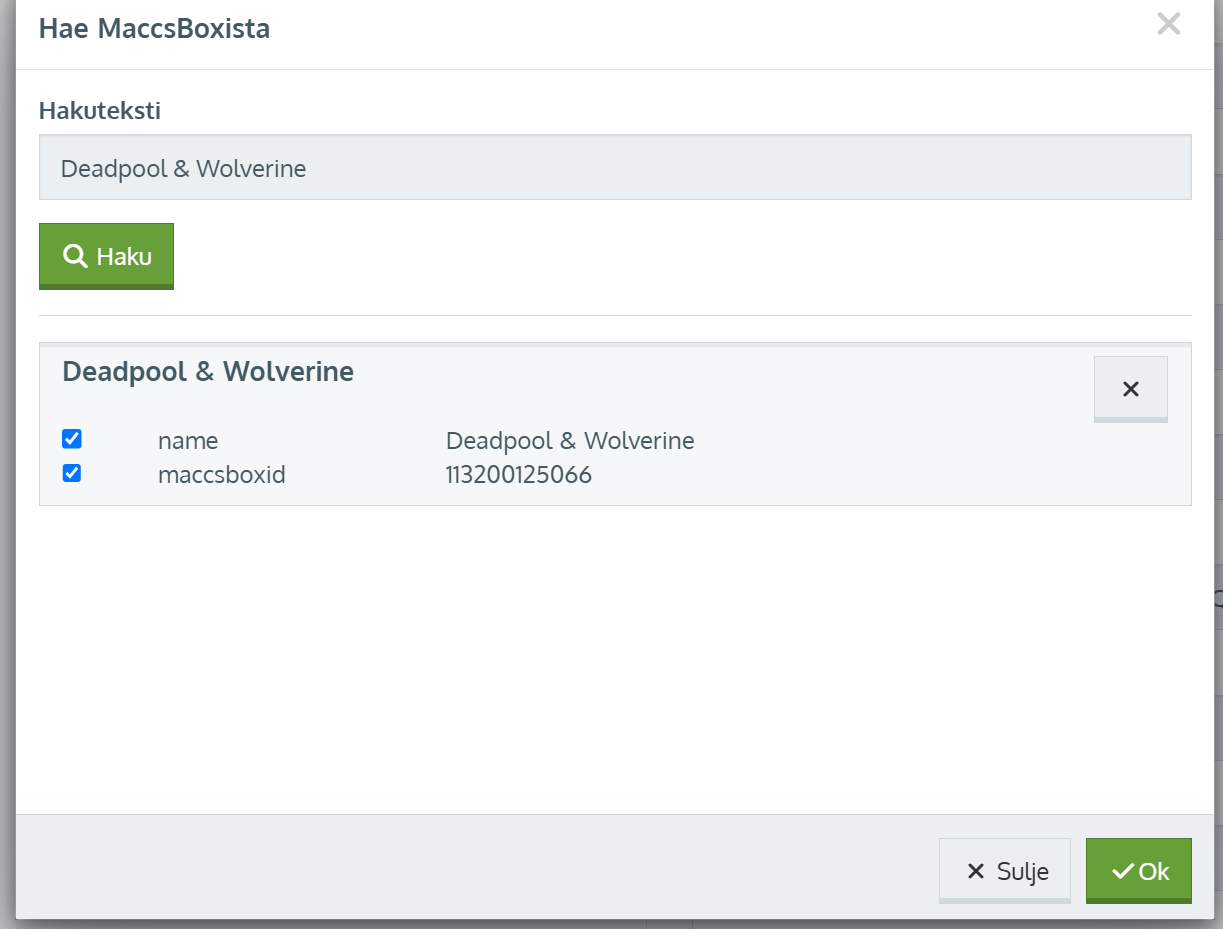Click the 'maccsboxid' field label in result
The height and width of the screenshot is (929, 1223).
(222, 475)
